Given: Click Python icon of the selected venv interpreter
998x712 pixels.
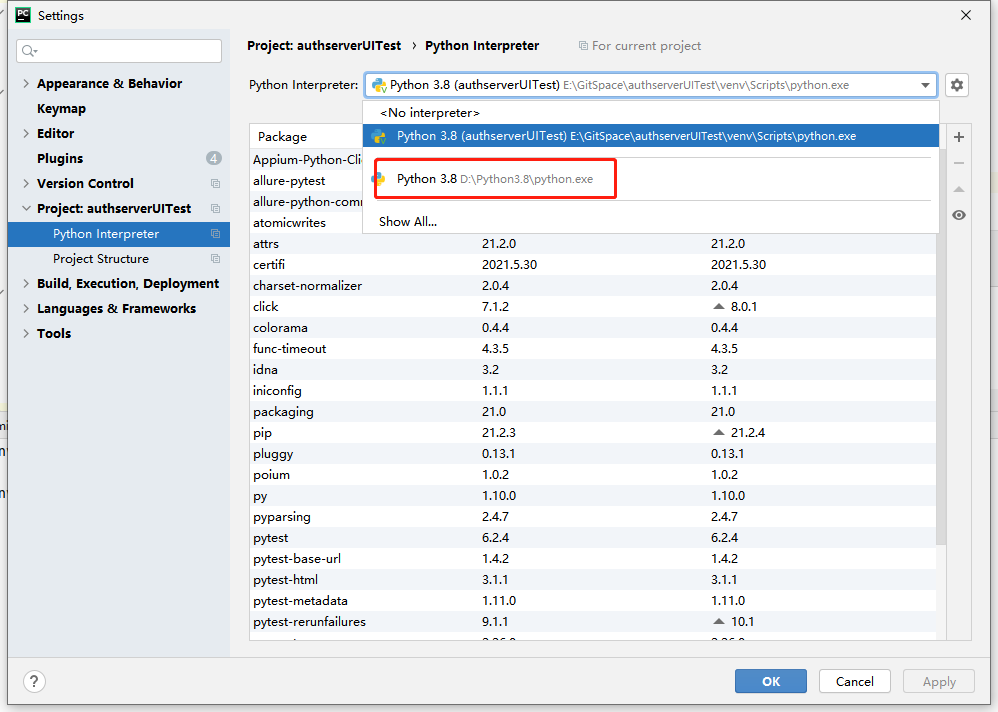Looking at the screenshot, I should pyautogui.click(x=379, y=136).
